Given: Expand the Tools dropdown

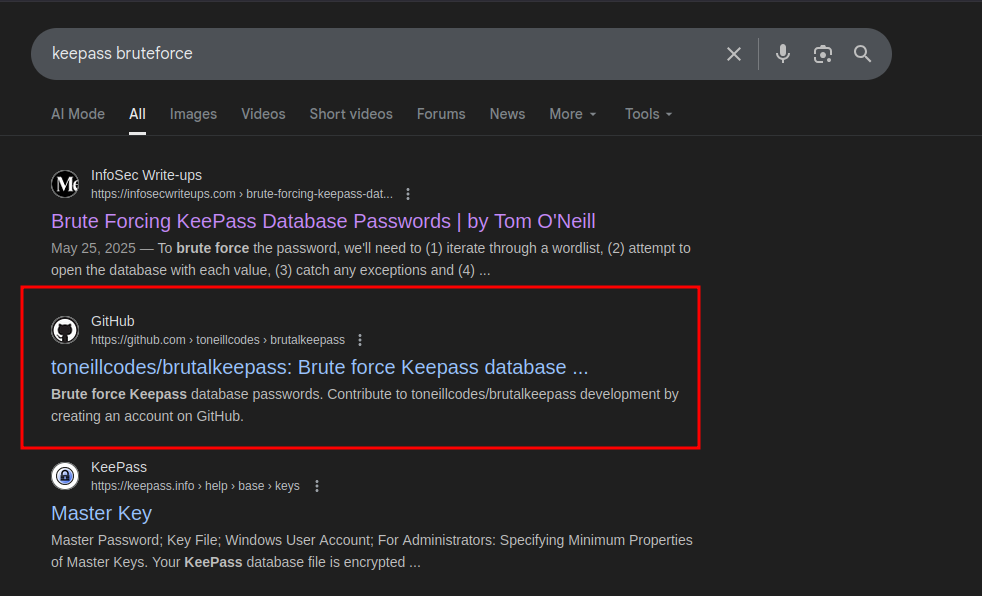Looking at the screenshot, I should point(649,114).
